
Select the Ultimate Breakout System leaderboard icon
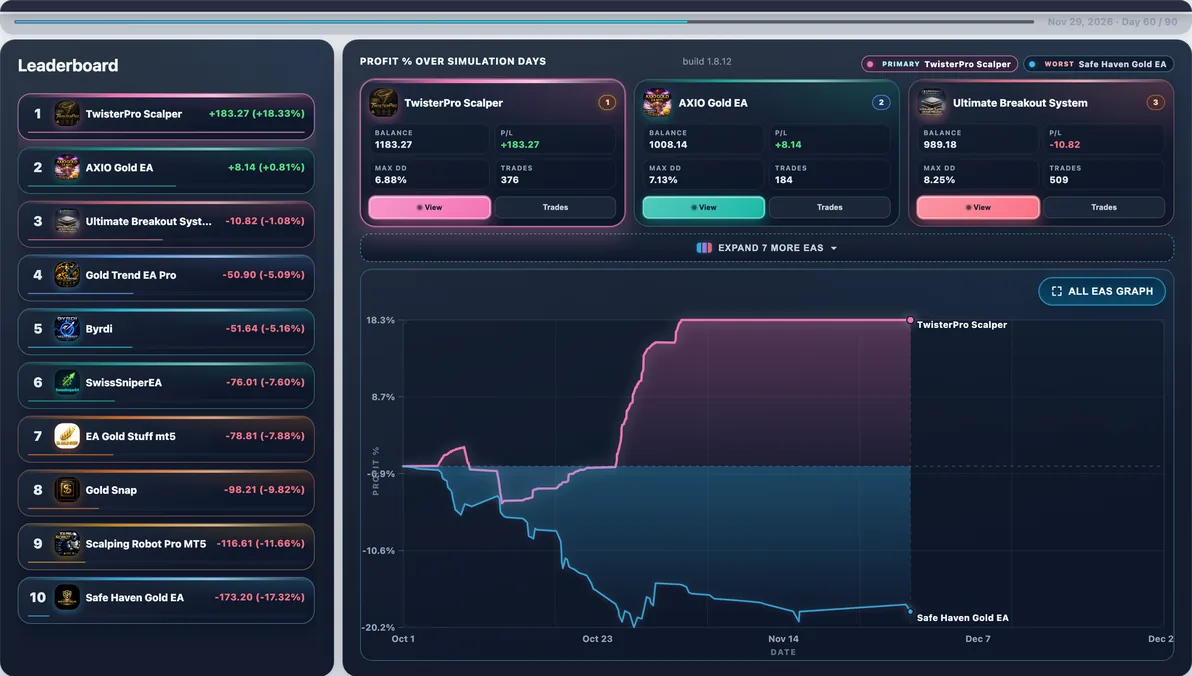pyautogui.click(x=67, y=221)
